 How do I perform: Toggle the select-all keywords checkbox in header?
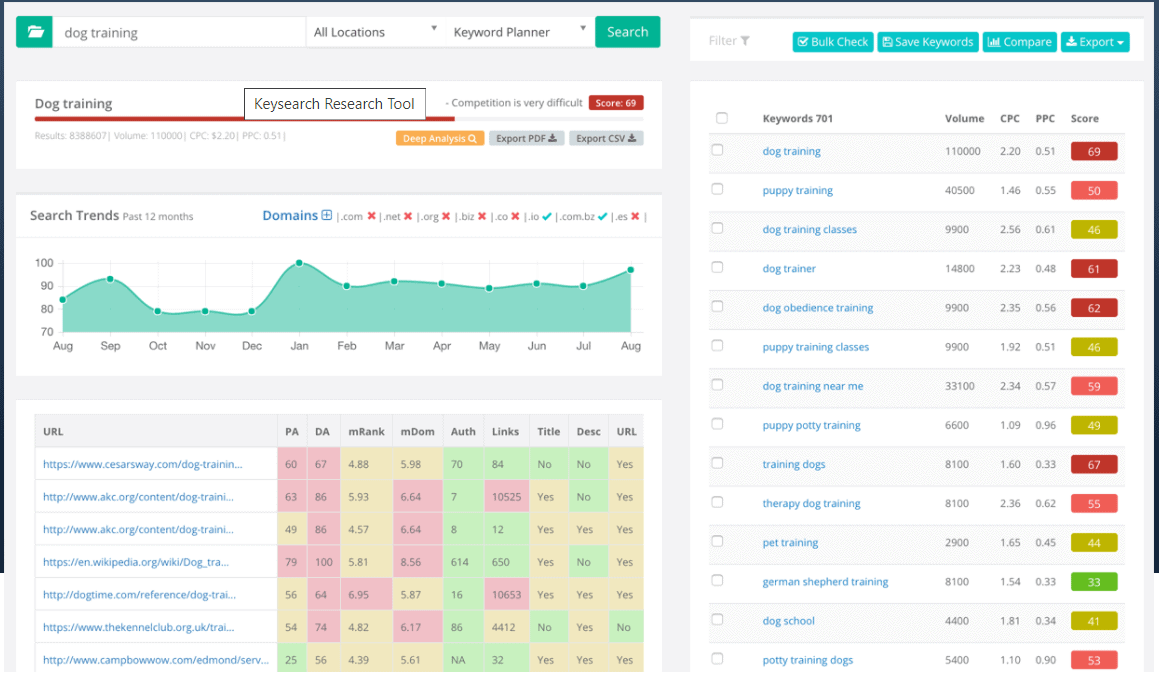pos(721,118)
